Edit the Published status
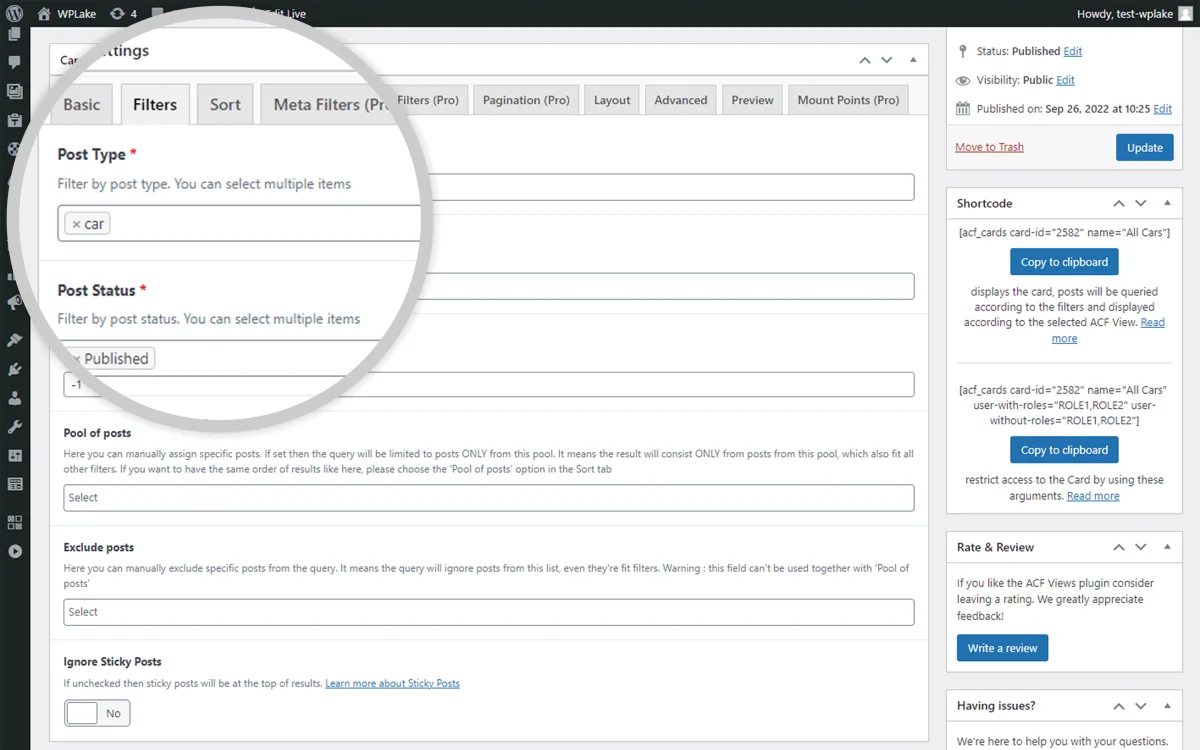1200x750 pixels. pos(1073,51)
